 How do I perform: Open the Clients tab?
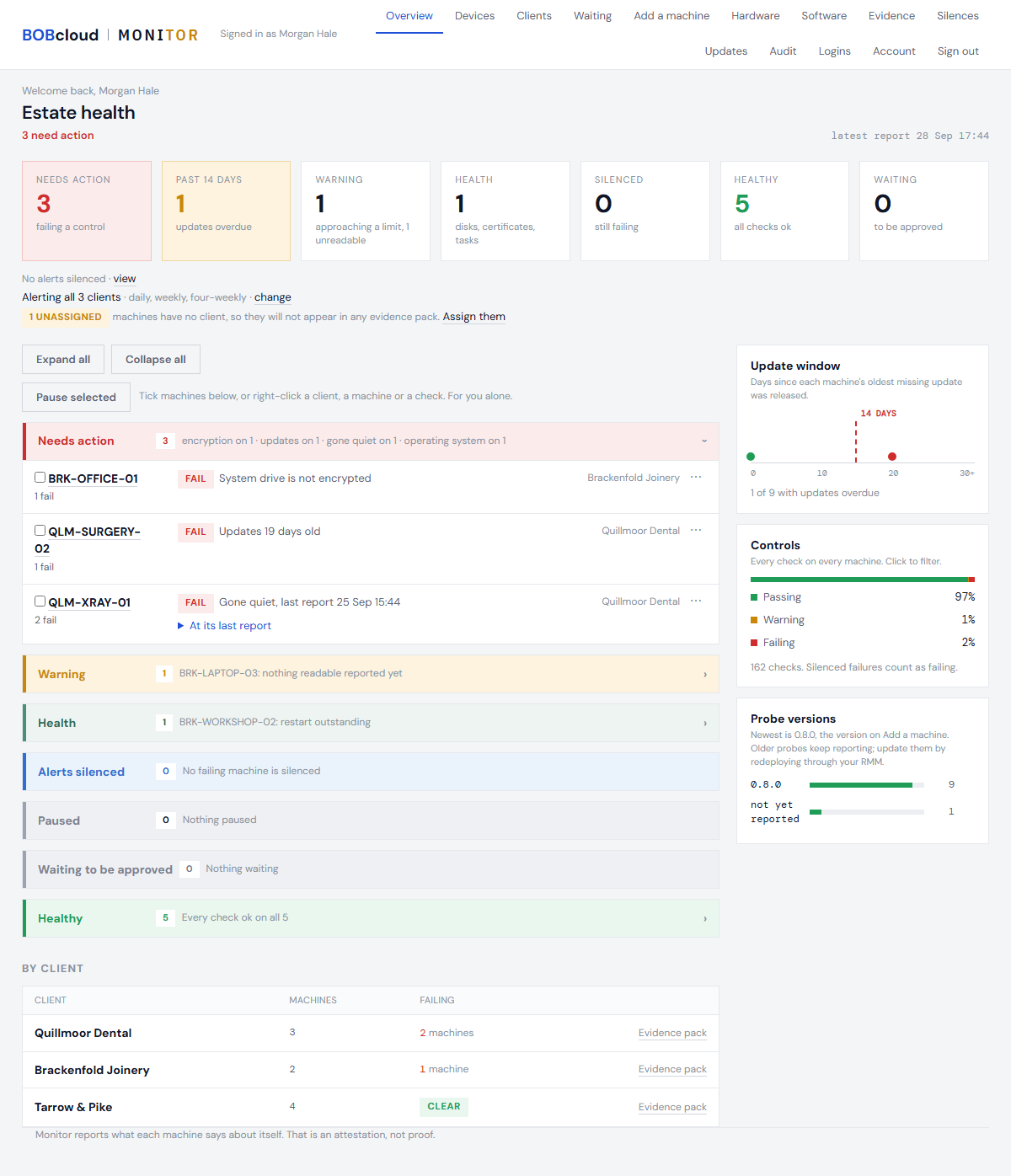(x=534, y=16)
